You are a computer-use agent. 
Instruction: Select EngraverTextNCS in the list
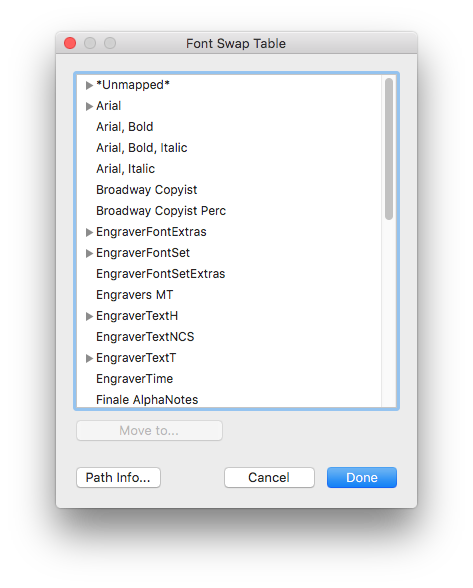(x=229, y=337)
